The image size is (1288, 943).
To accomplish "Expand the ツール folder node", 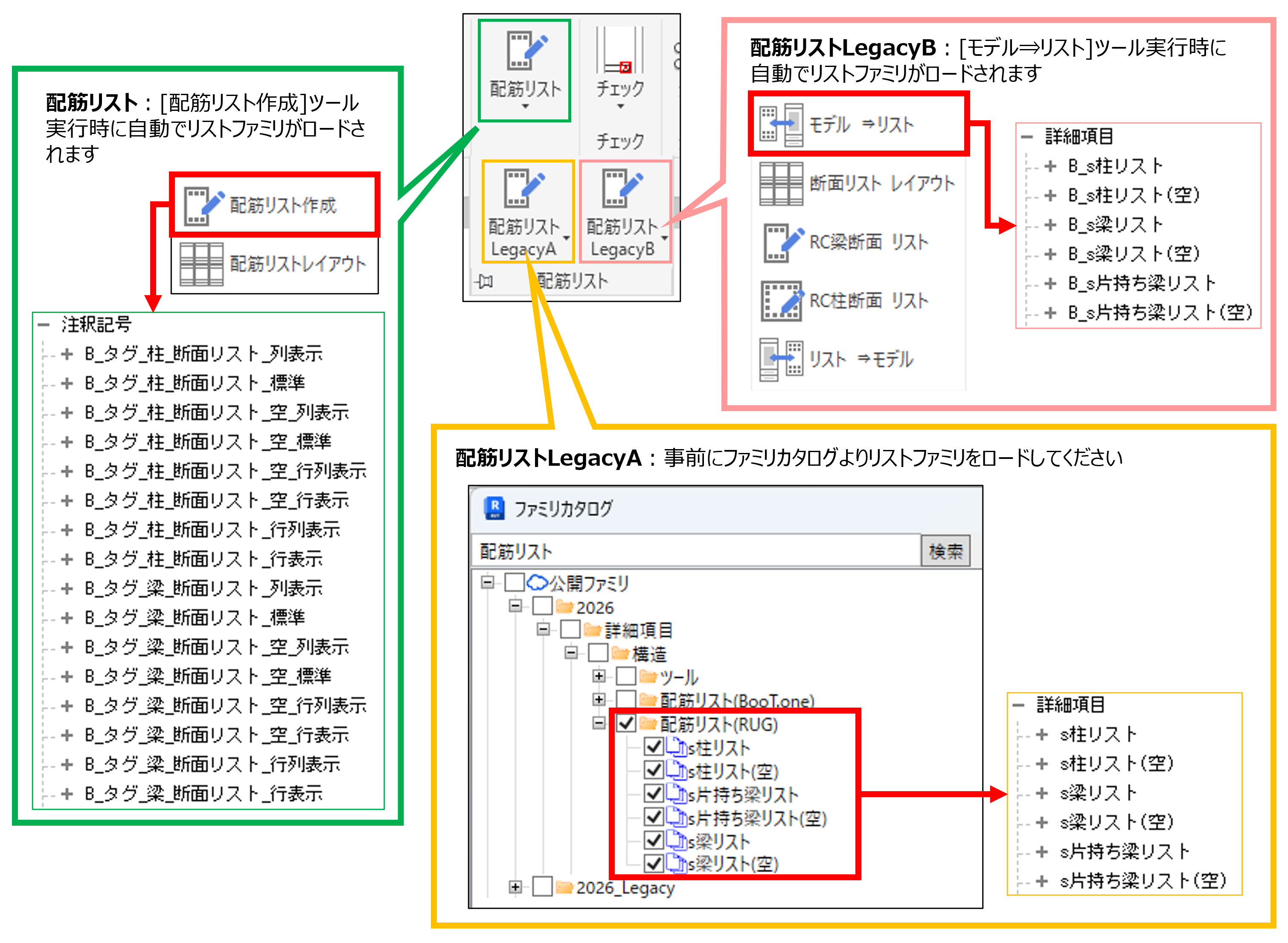I will point(599,676).
